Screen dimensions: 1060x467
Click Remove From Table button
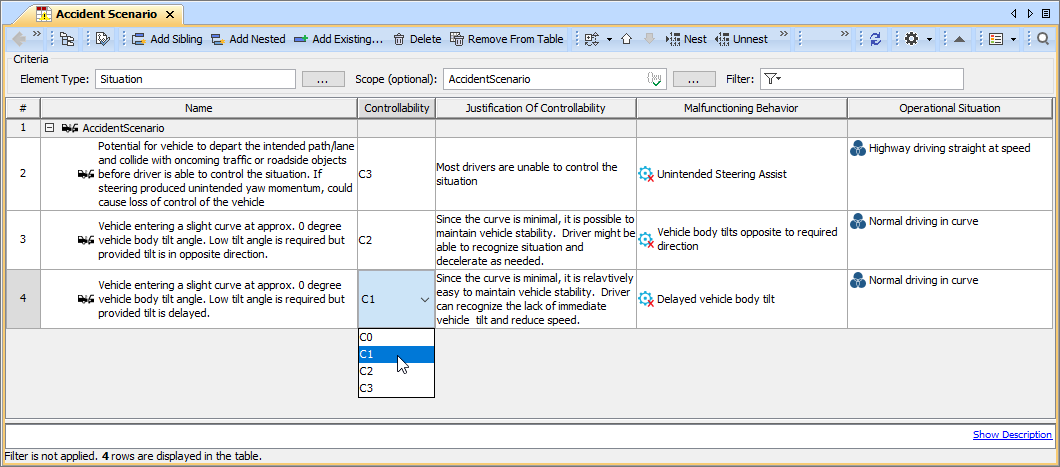(506, 39)
